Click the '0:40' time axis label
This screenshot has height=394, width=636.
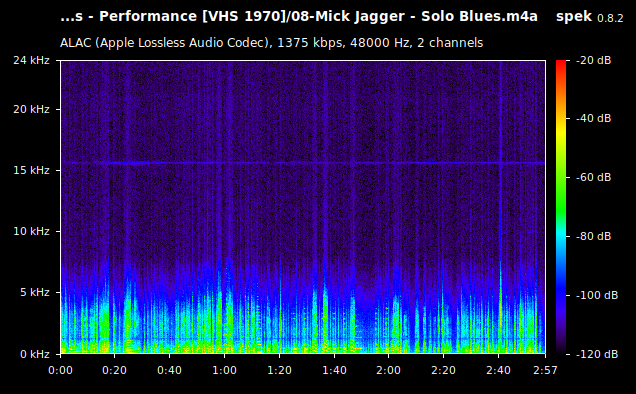170,370
